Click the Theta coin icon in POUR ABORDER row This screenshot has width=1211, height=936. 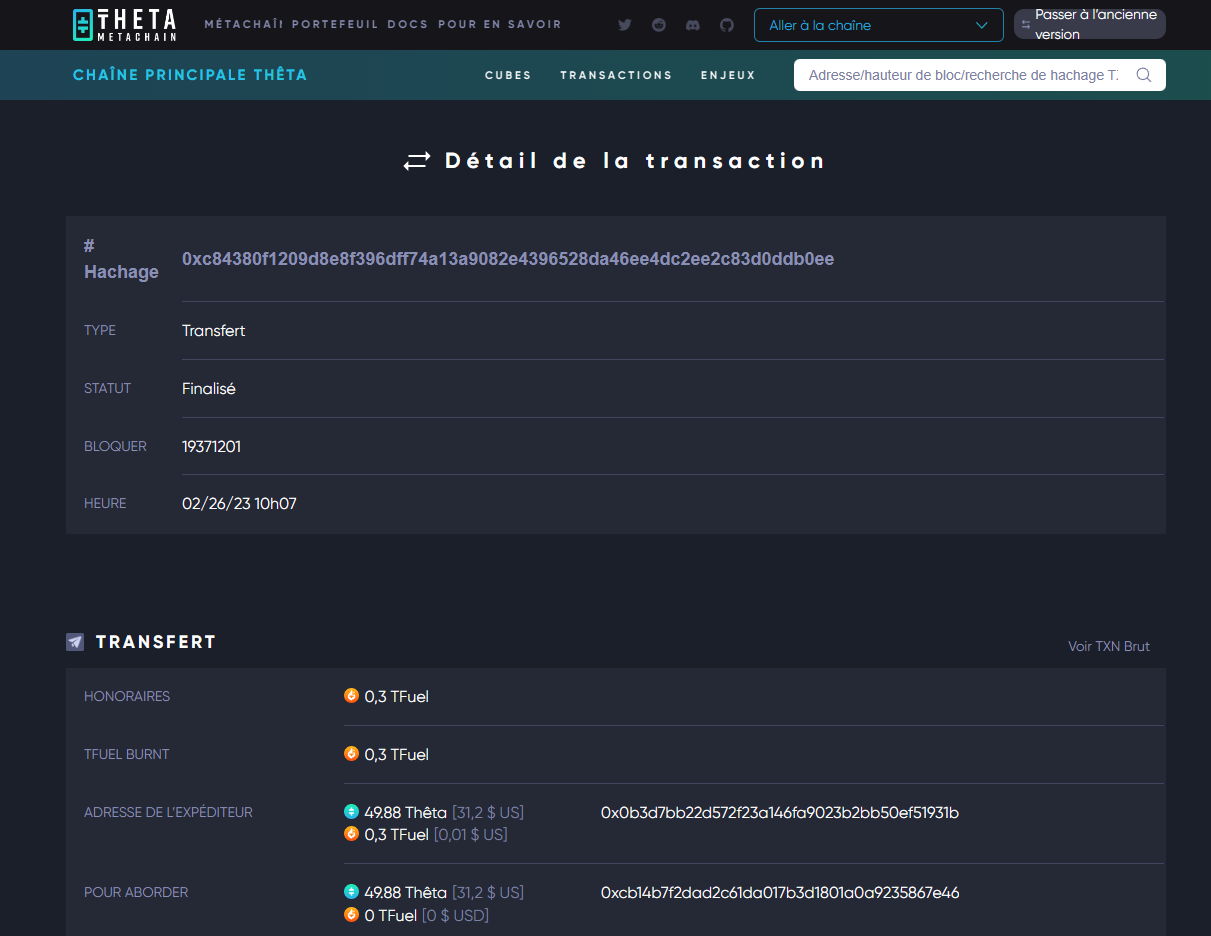351,892
